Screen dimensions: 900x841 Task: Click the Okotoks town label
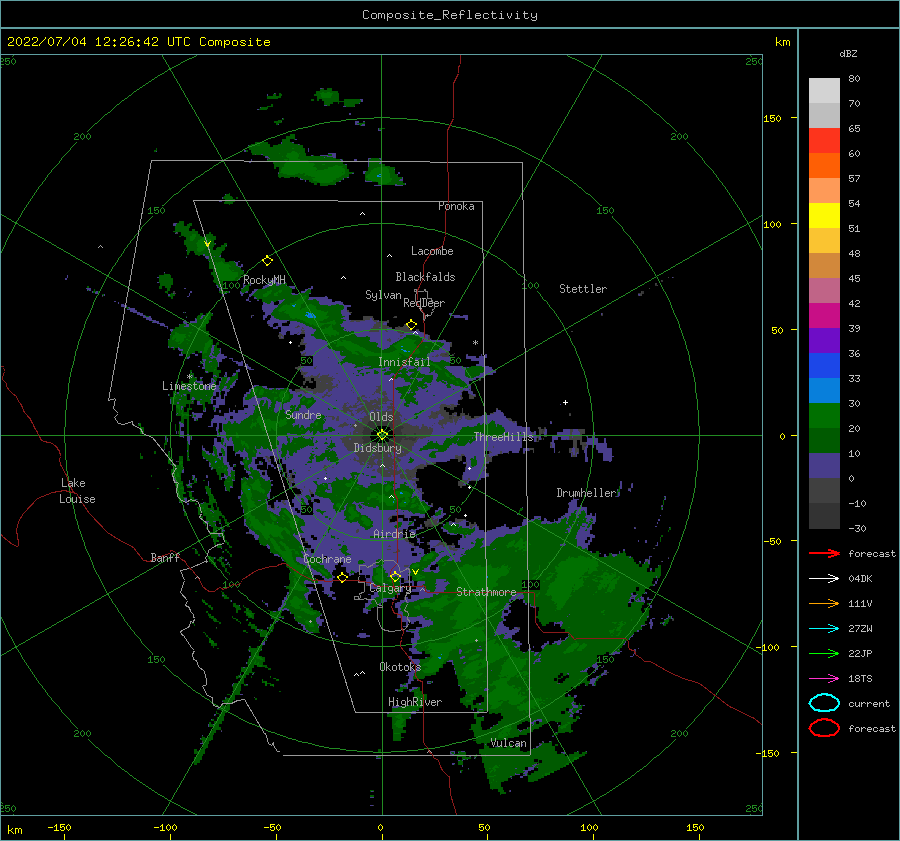pos(400,667)
